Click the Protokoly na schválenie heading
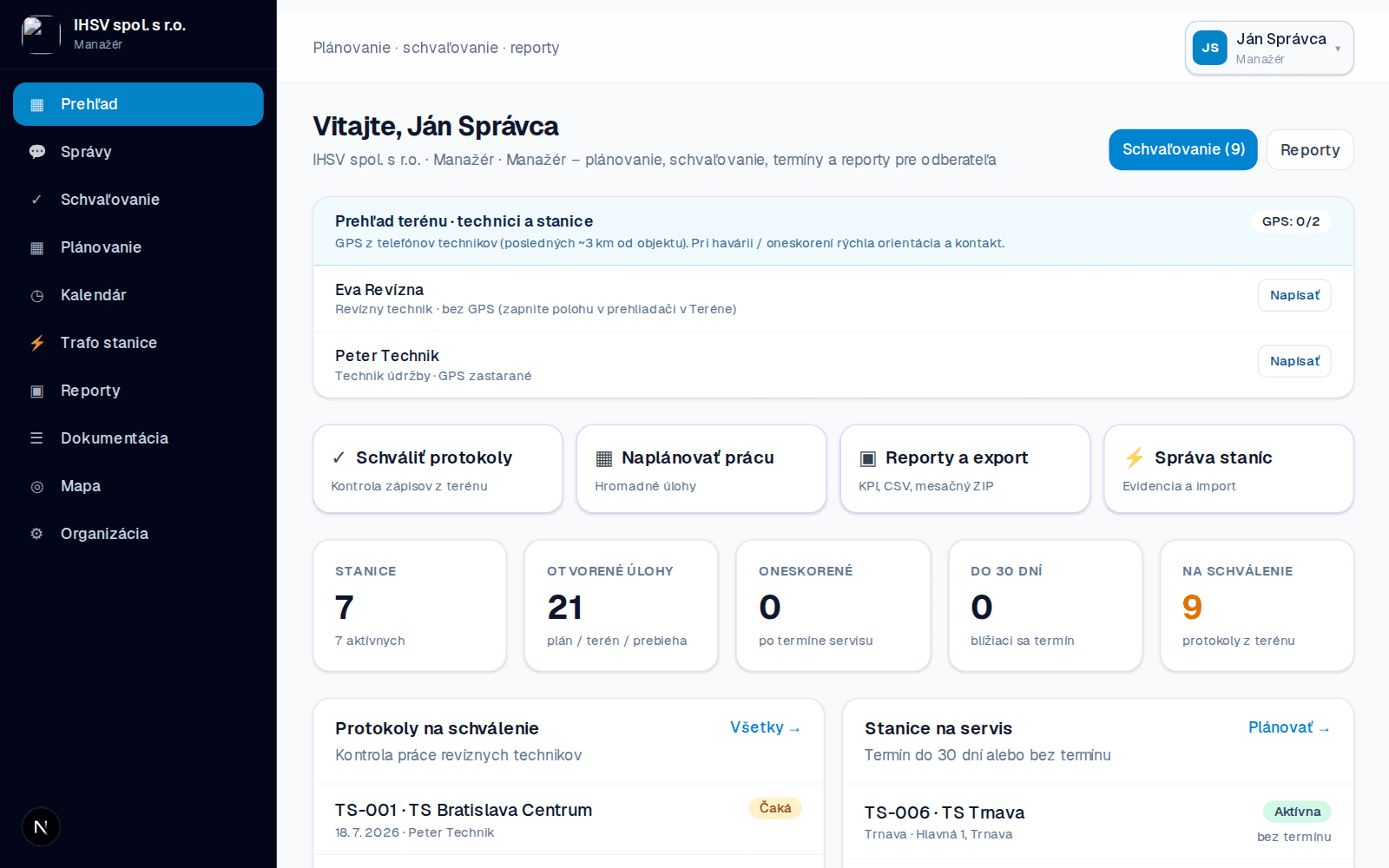Screen dimensions: 1389x868 [437, 728]
